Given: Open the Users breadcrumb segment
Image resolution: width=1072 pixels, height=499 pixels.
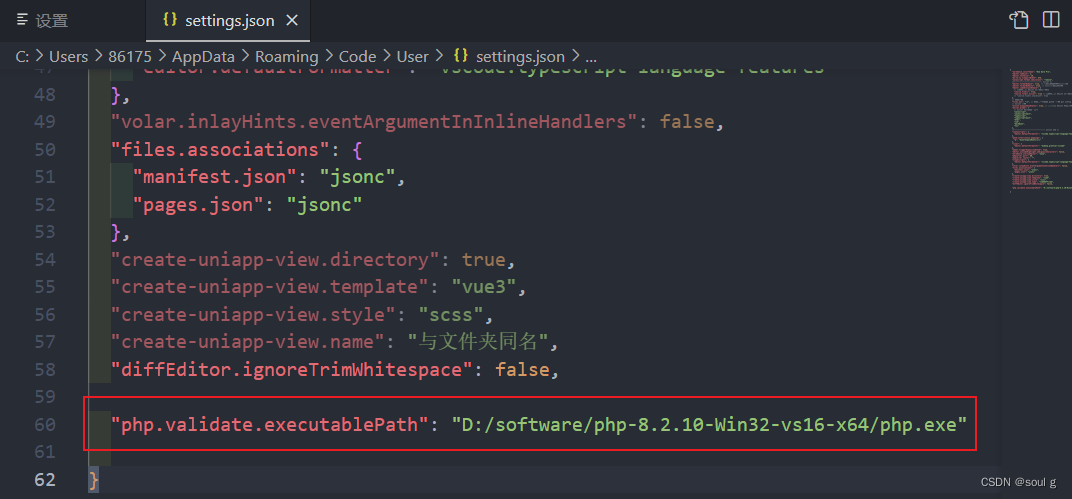Looking at the screenshot, I should 68,56.
